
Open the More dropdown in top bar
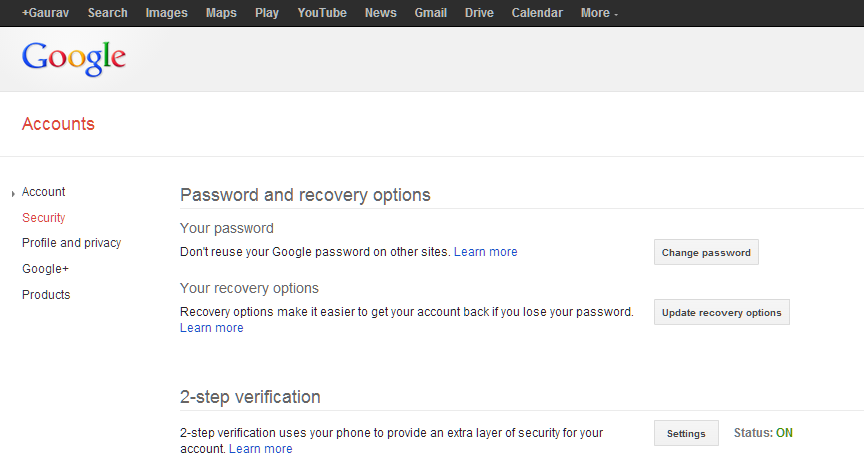(599, 13)
